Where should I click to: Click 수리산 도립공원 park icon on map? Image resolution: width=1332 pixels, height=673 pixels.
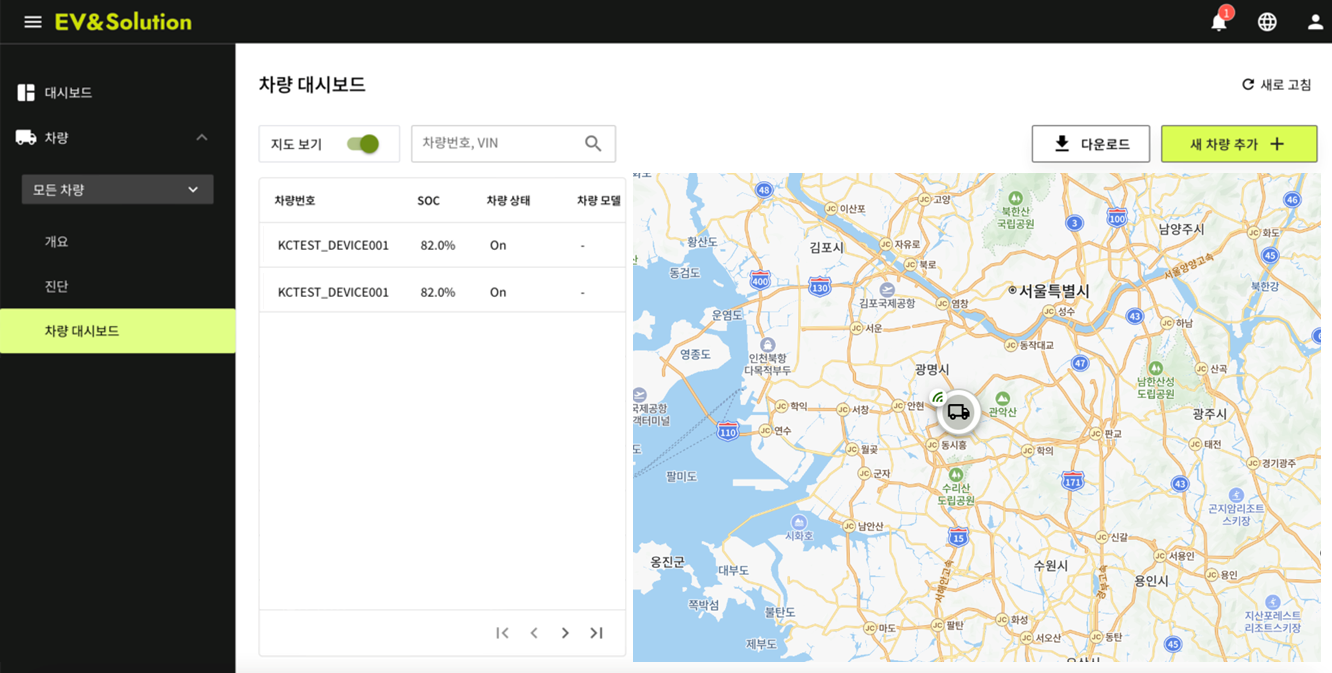coord(957,474)
